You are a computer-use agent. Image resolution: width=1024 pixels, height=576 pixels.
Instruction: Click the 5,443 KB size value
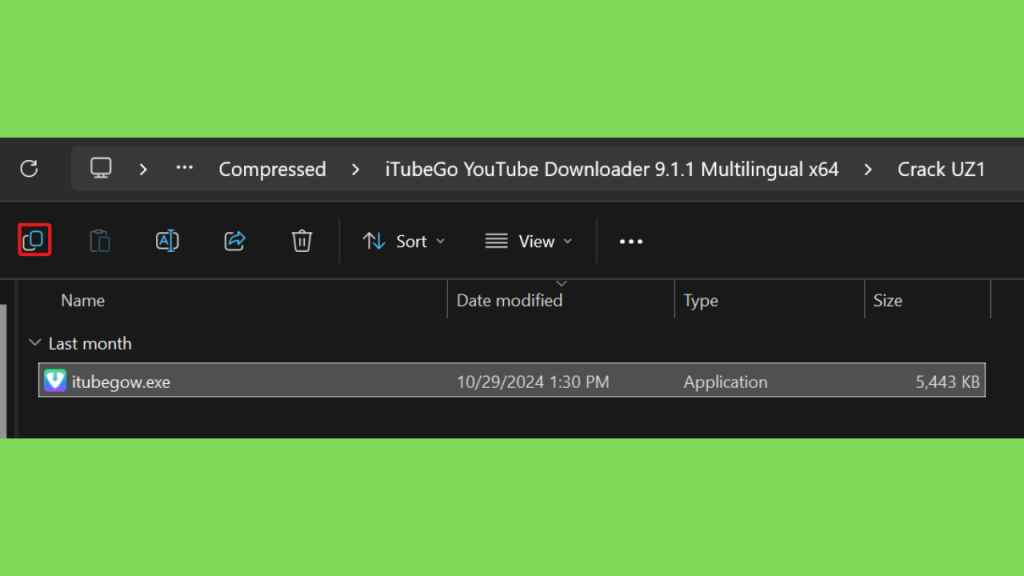tap(947, 382)
